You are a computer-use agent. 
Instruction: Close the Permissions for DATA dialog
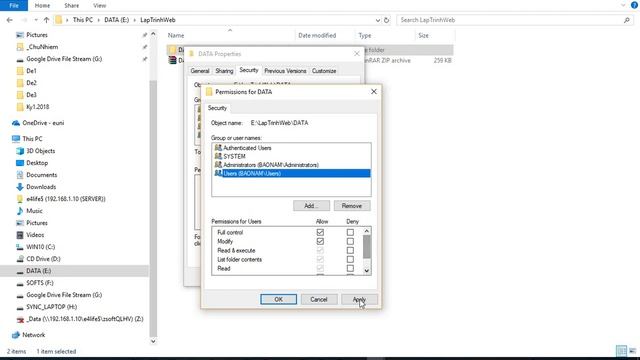[373, 91]
